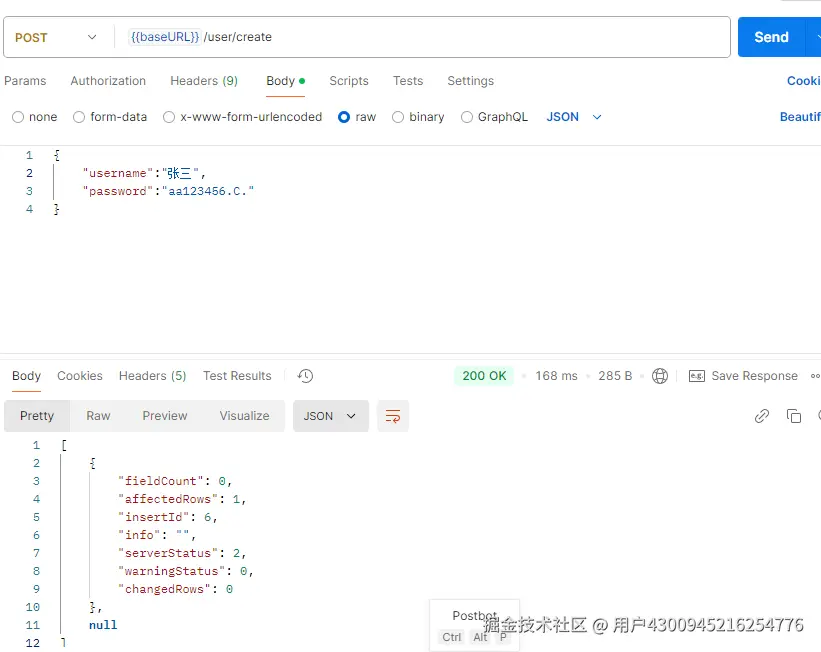Click the "serverStatus": 2 response line
This screenshot has height=652, width=821.
click(182, 553)
